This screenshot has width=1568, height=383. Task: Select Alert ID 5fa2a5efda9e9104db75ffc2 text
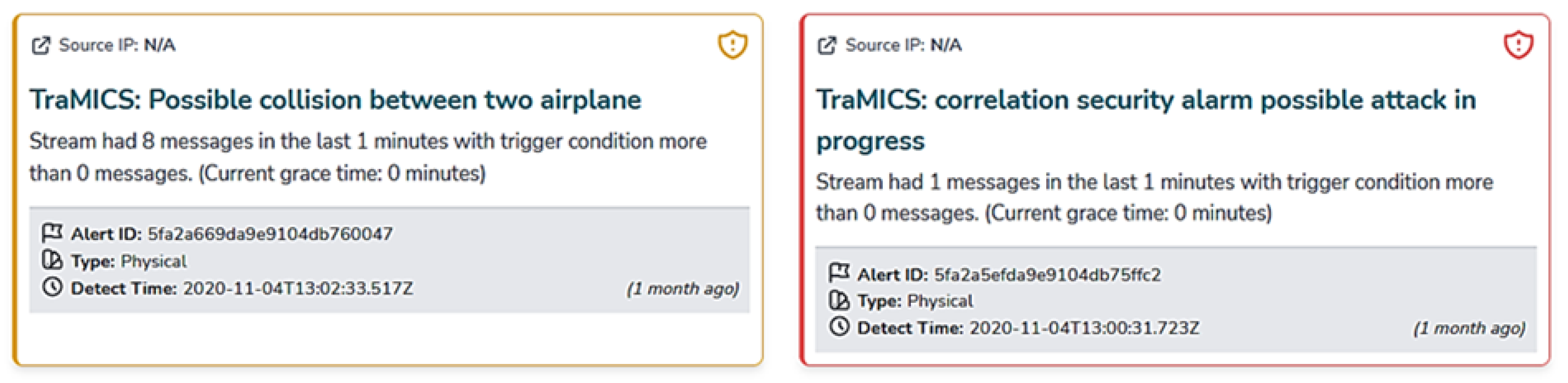[x=1047, y=275]
